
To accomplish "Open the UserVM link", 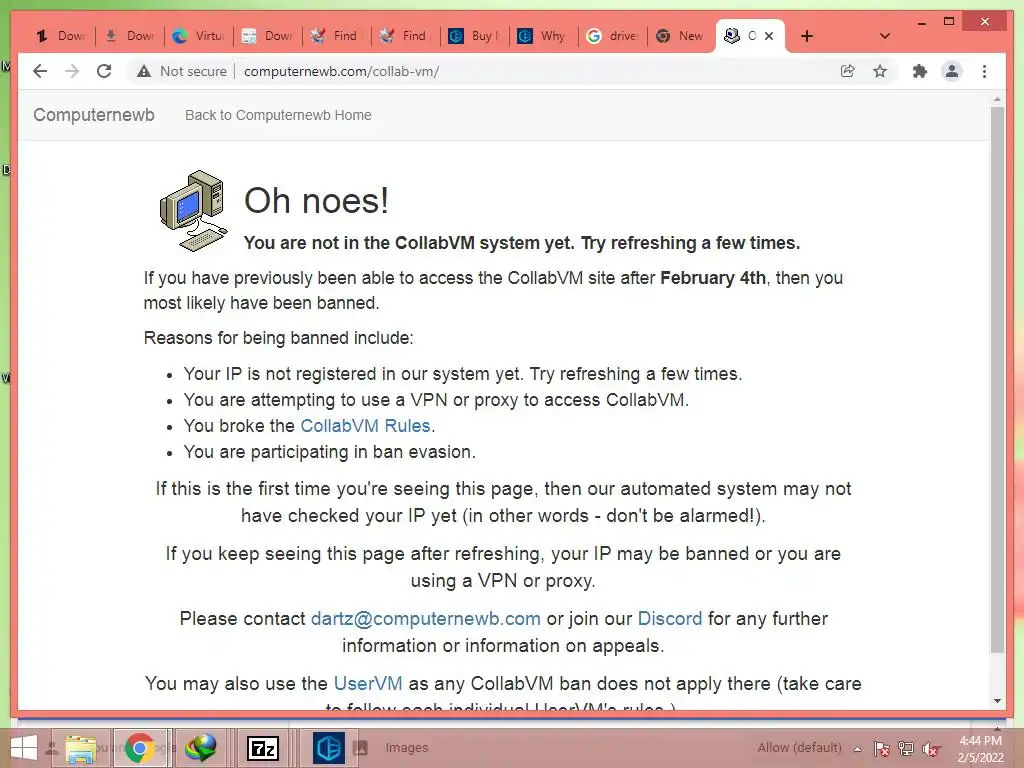I will (x=368, y=683).
